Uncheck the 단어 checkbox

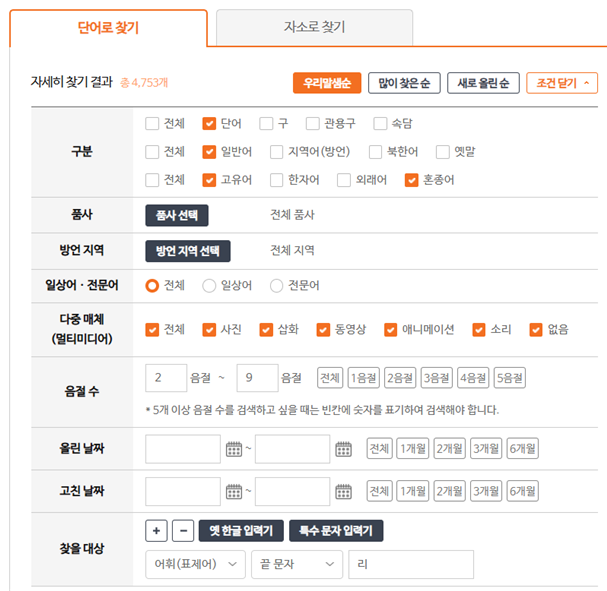[x=209, y=124]
